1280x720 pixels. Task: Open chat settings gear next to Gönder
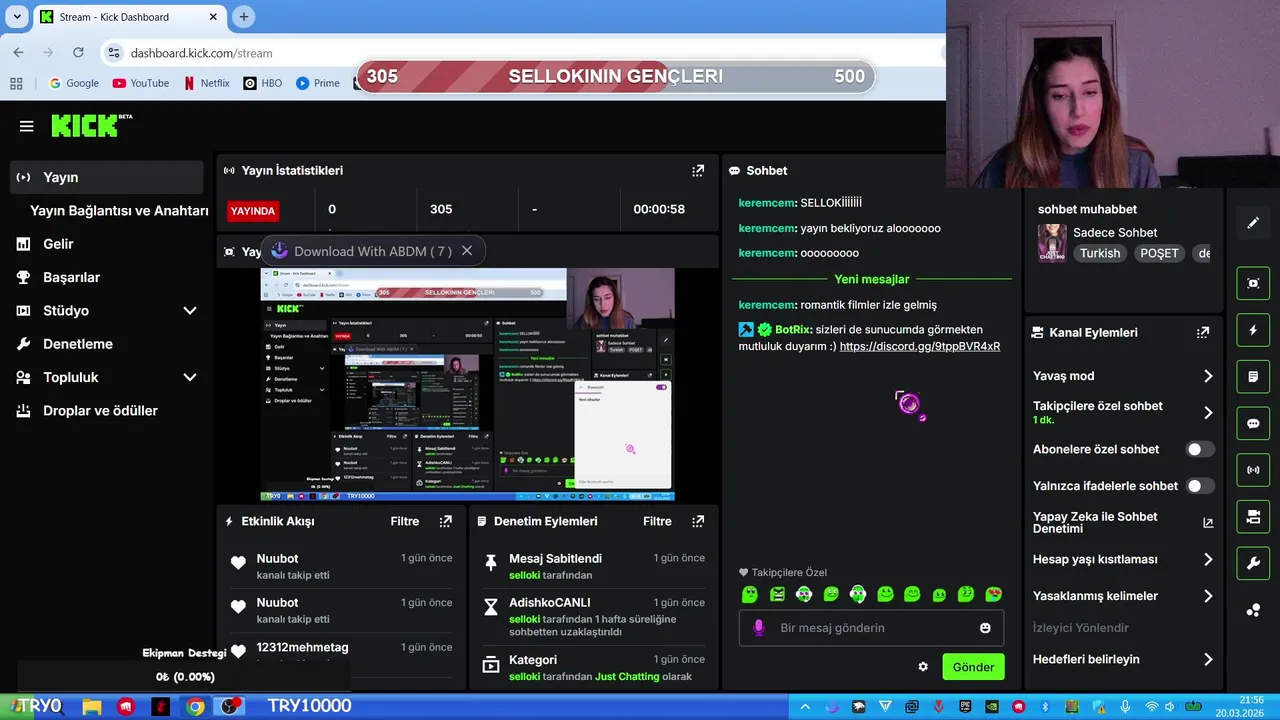[x=923, y=667]
